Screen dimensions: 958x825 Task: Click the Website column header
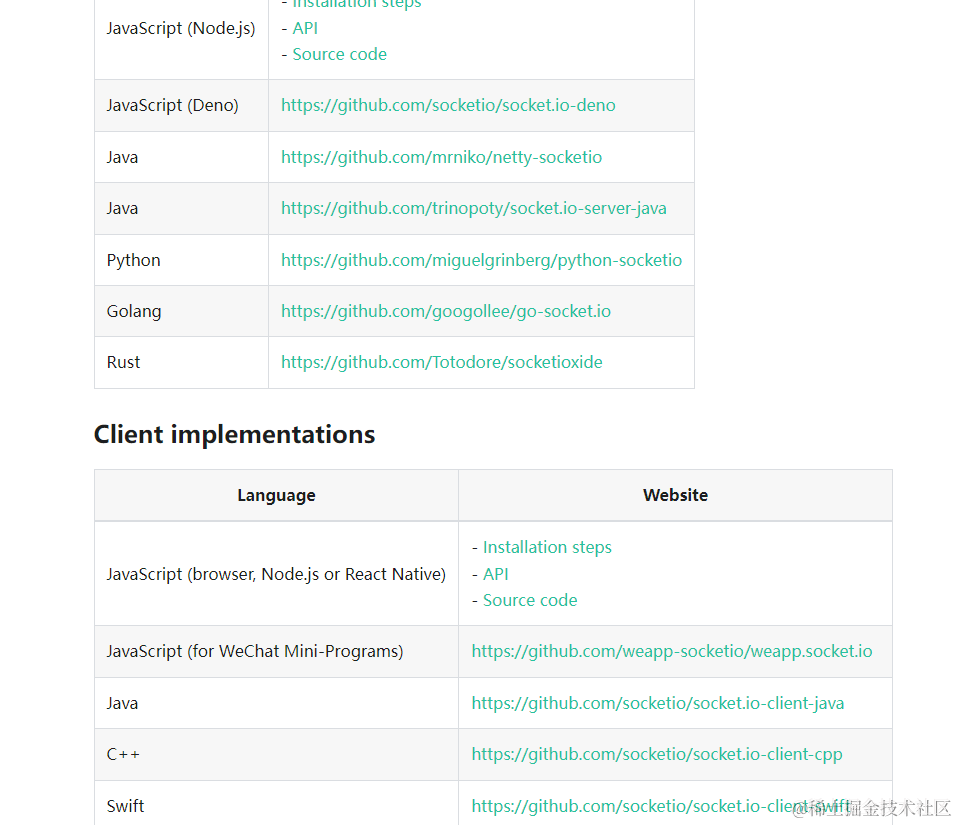point(675,495)
